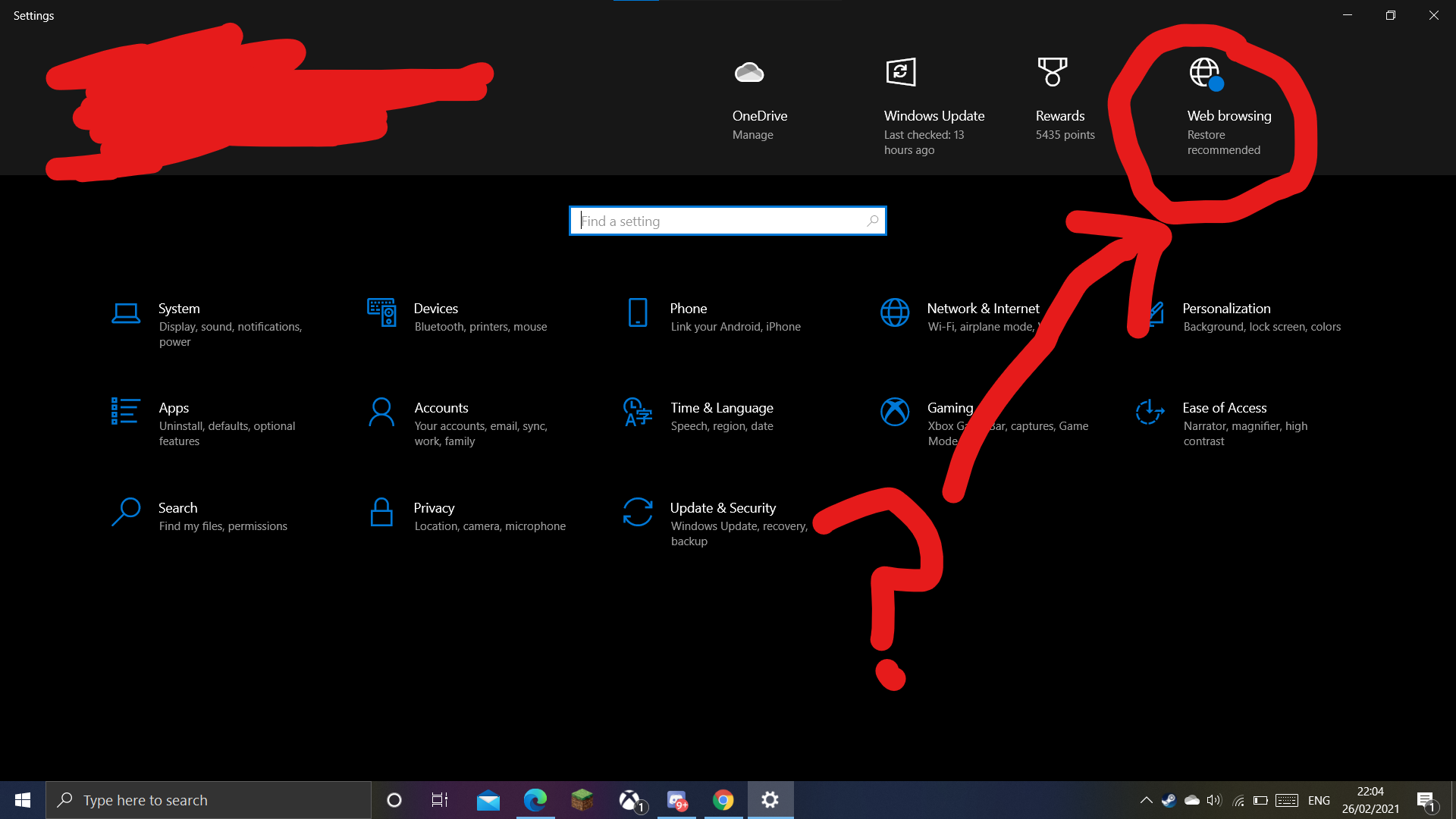Image resolution: width=1456 pixels, height=819 pixels.
Task: Open the Accounts person icon
Action: coord(381,412)
